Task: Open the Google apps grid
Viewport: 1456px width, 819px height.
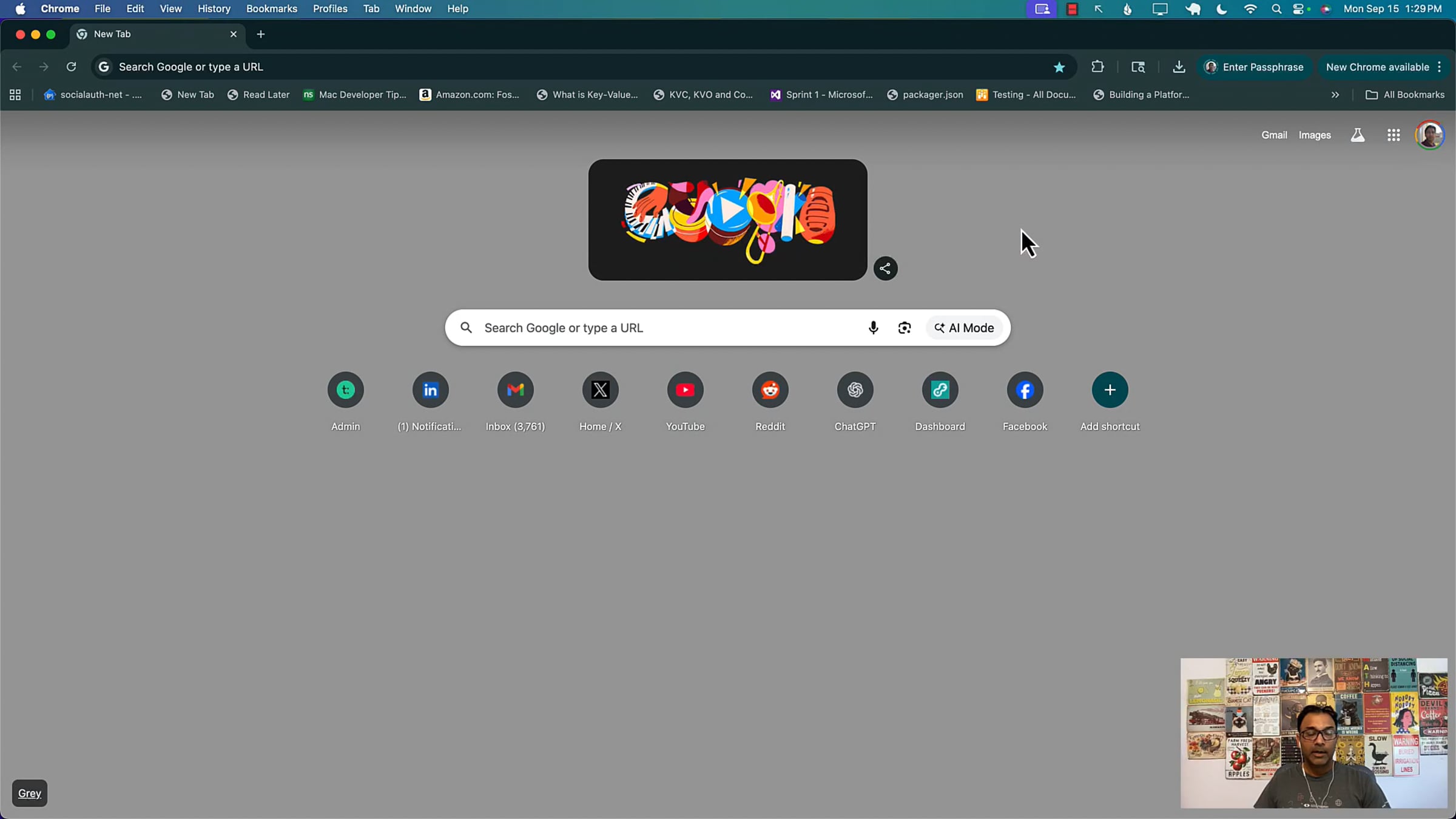Action: [x=1394, y=135]
